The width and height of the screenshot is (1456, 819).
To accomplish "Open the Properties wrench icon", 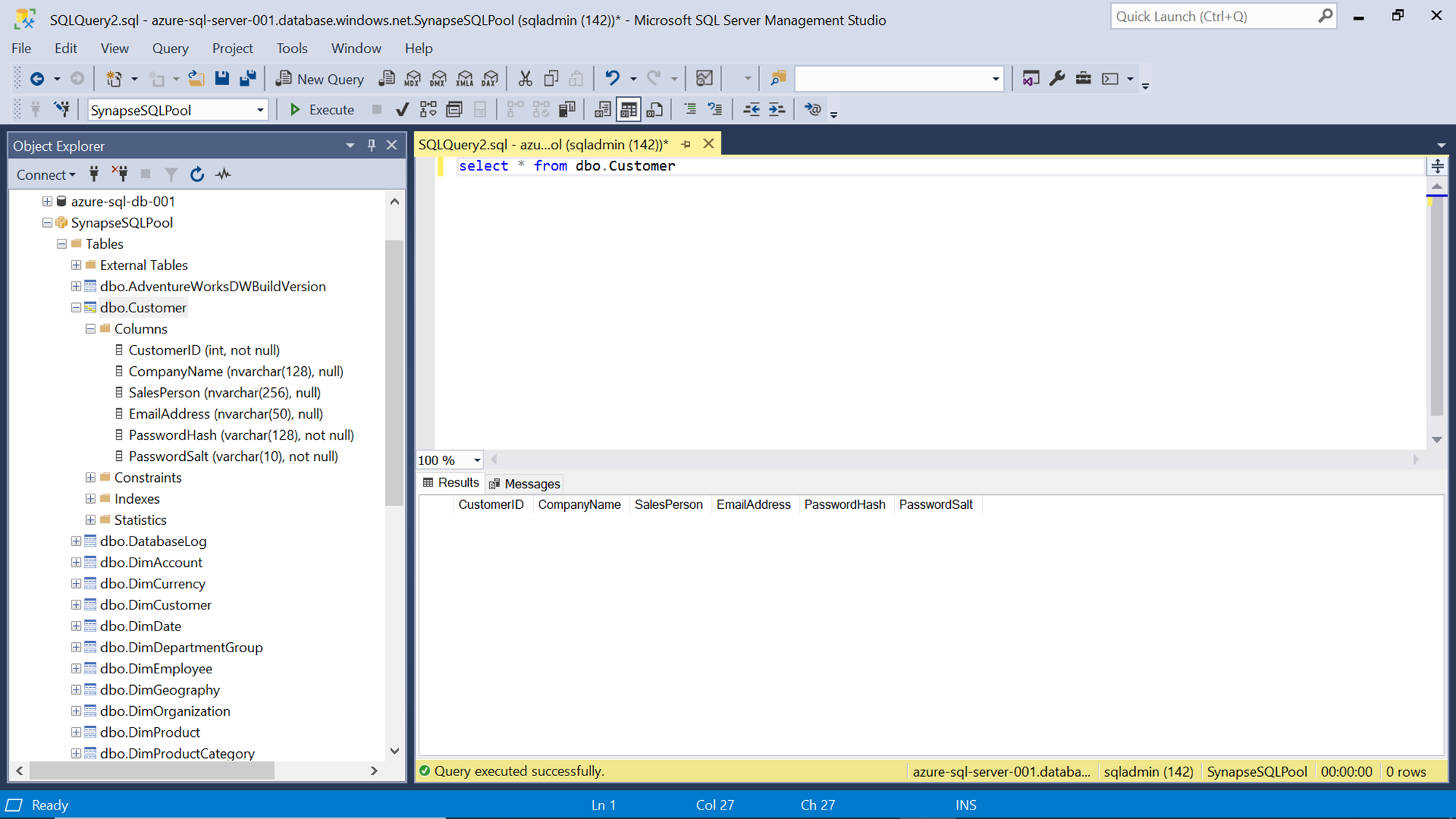I will click(1057, 79).
